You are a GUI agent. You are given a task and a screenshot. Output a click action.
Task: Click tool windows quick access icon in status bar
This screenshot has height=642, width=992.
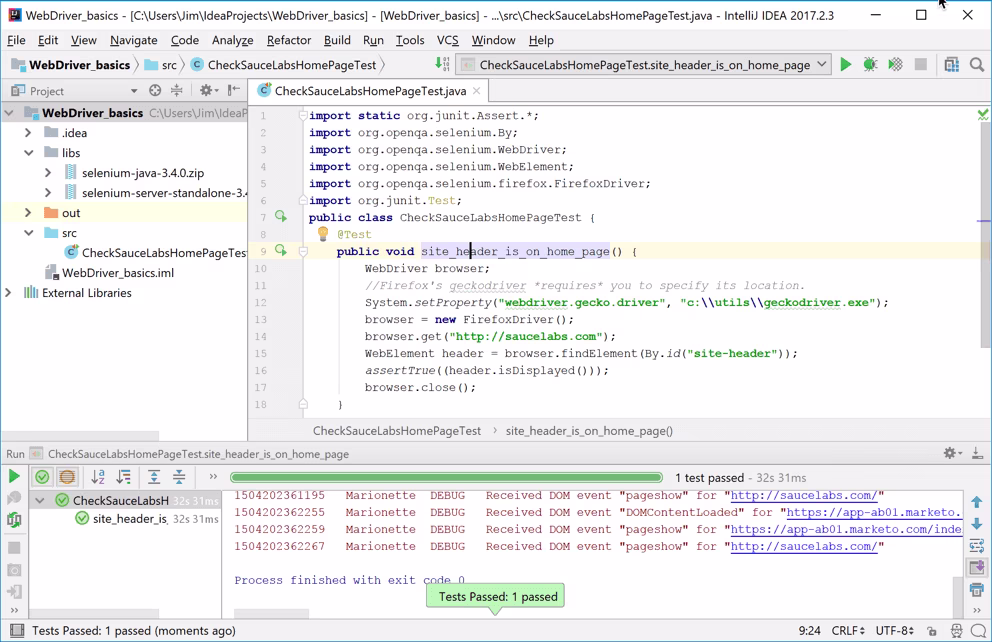[17, 630]
